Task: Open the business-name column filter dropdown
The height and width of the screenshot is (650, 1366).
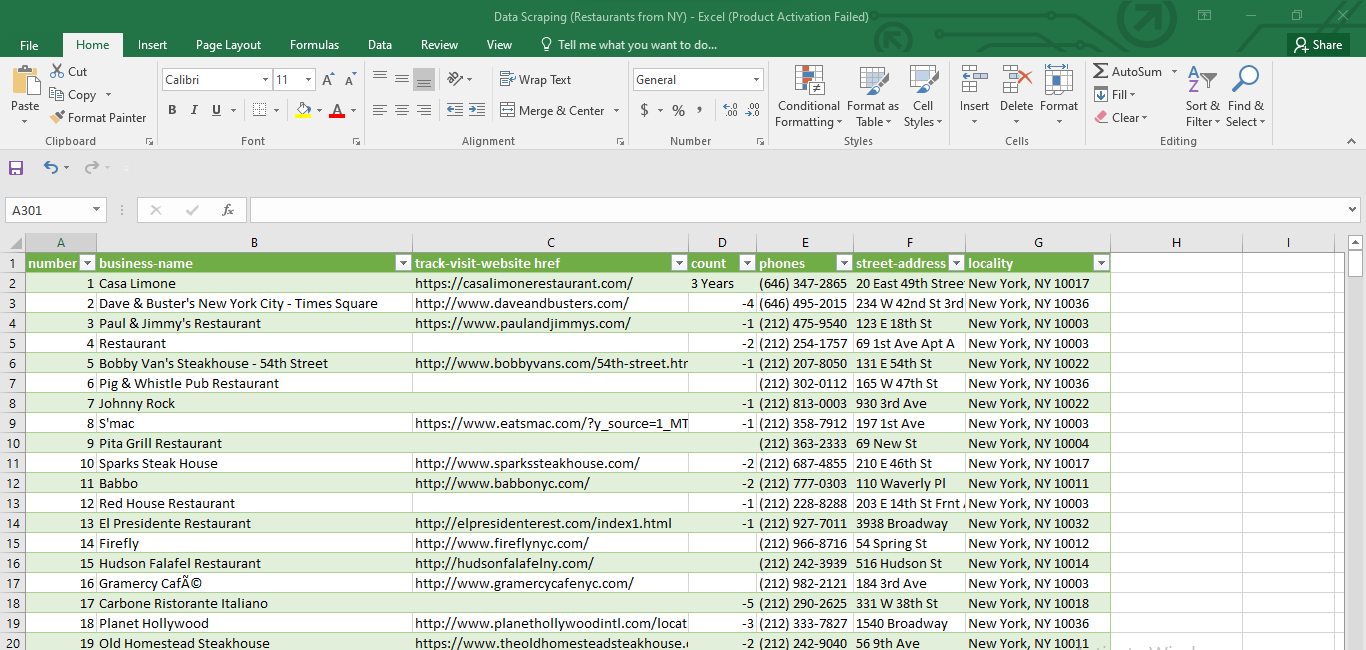Action: [x=403, y=263]
